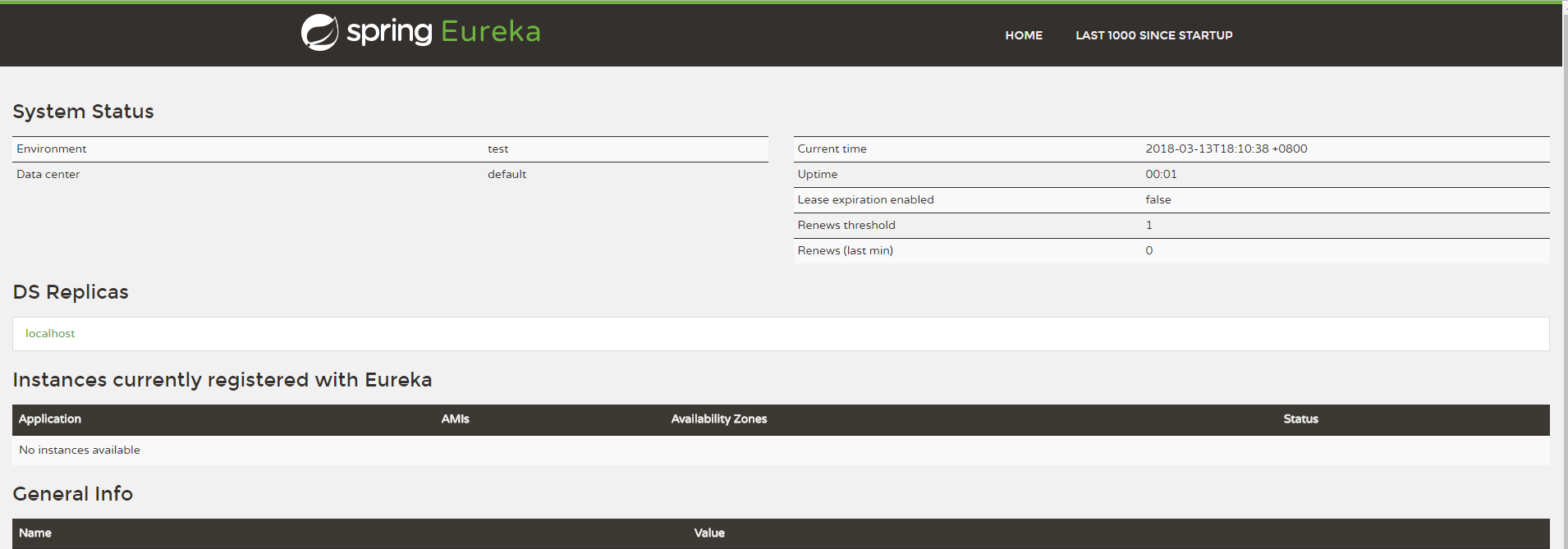Viewport: 1568px width, 549px height.
Task: Select the uptime value 00:01
Action: point(1161,174)
